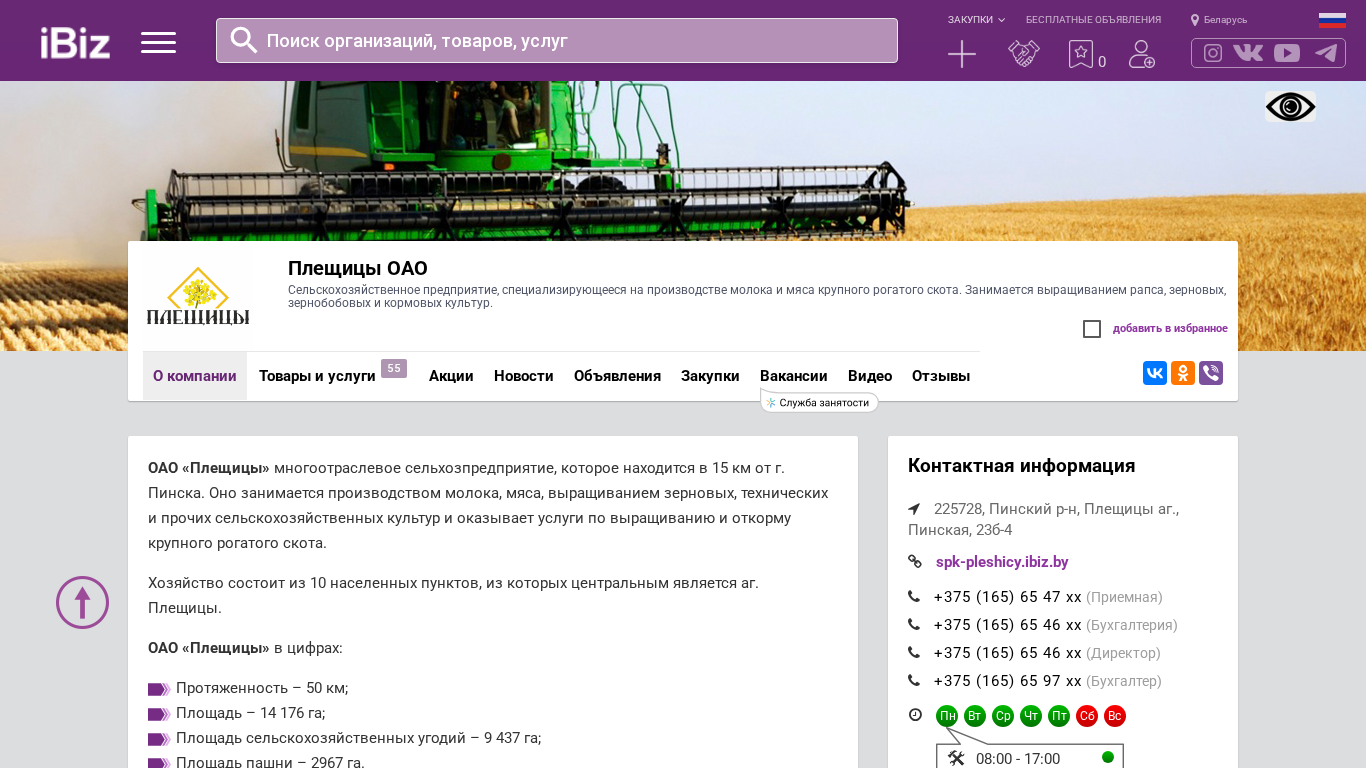The width and height of the screenshot is (1366, 768).
Task: Open the Вакансии tab
Action: coord(793,376)
